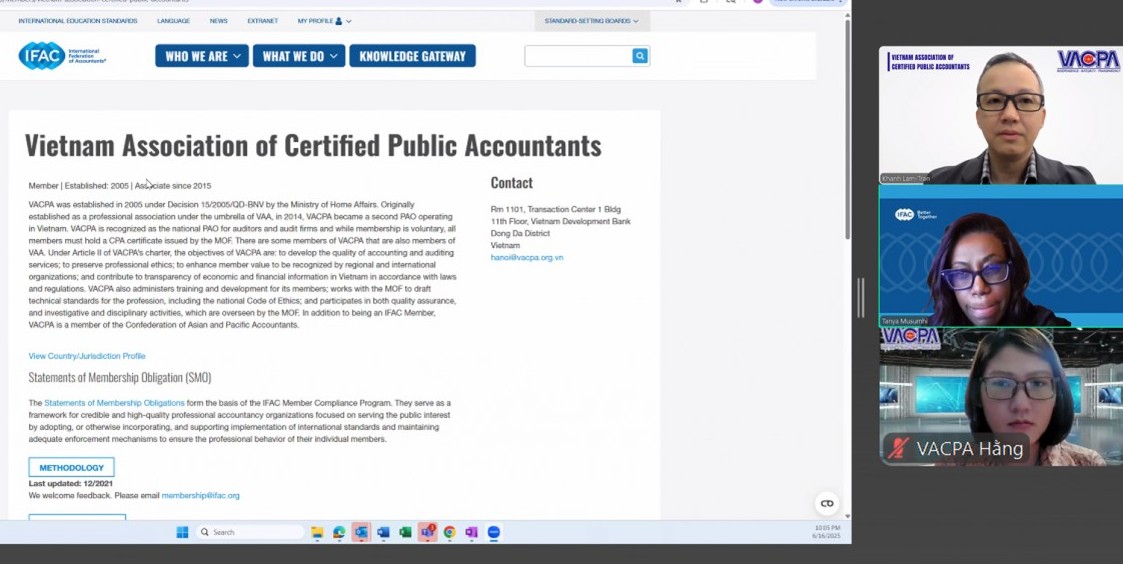Click the page title Vietnam Association heading
Image resolution: width=1123 pixels, height=564 pixels.
313,145
